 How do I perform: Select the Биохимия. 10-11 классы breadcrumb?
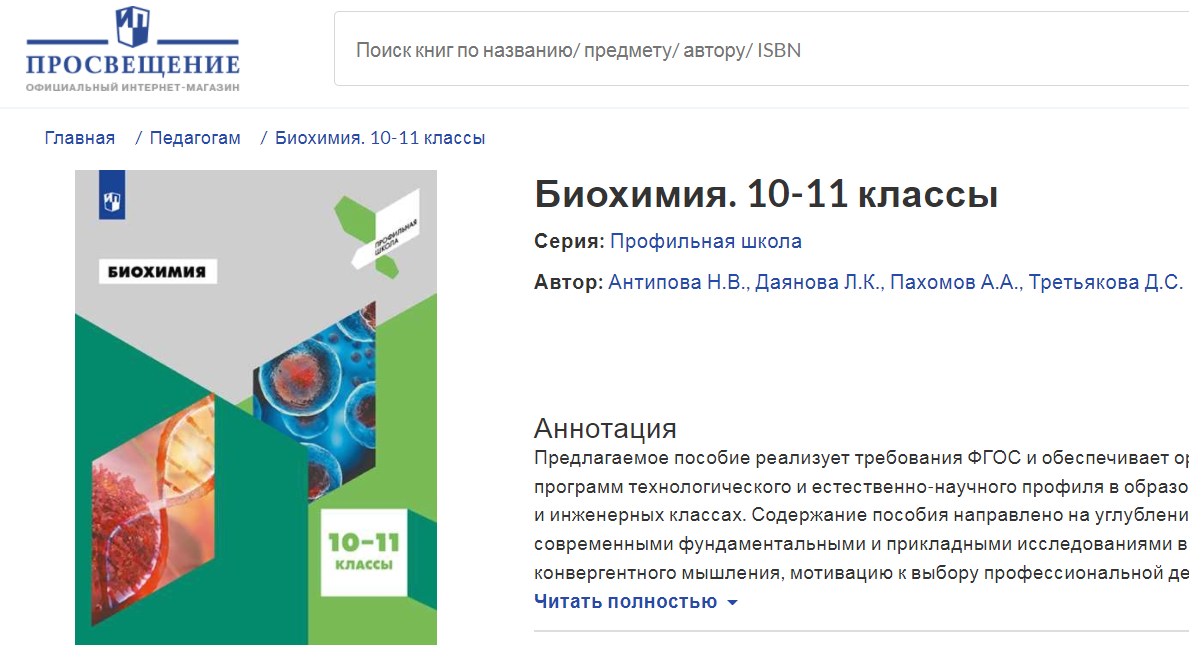click(x=380, y=138)
